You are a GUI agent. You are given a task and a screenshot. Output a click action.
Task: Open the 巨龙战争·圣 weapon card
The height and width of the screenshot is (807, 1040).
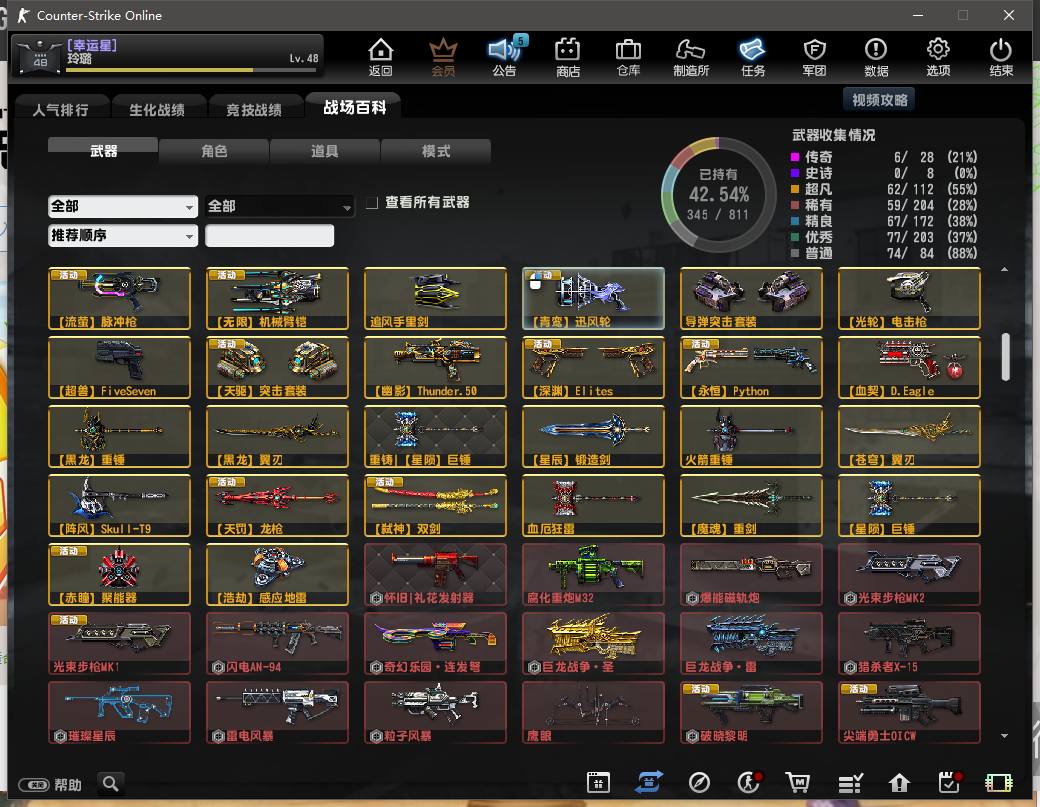coord(593,643)
